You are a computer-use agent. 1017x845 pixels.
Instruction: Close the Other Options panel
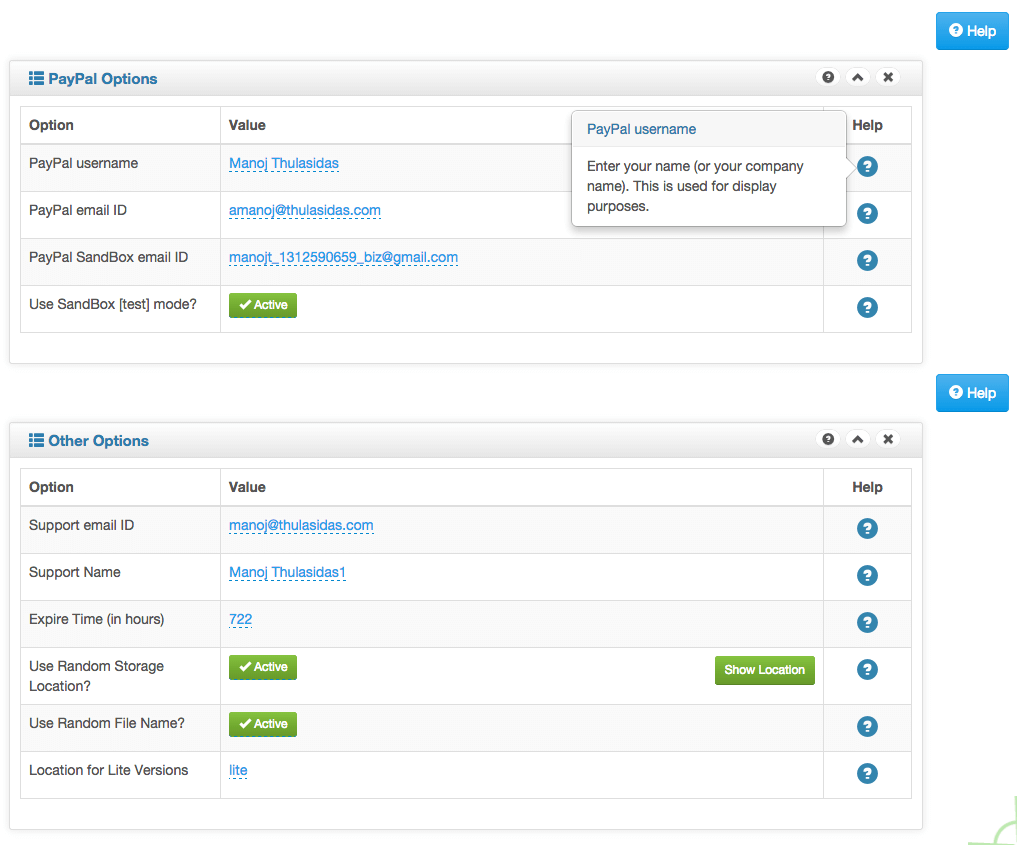pos(888,439)
